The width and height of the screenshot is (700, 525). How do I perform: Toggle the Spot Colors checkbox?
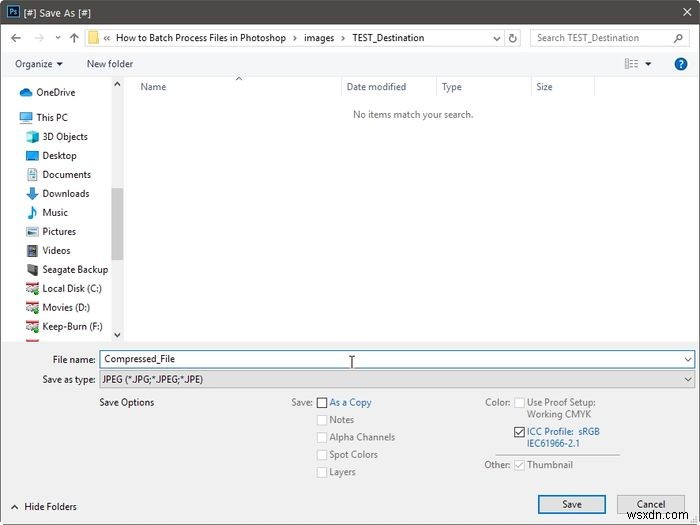coord(322,455)
